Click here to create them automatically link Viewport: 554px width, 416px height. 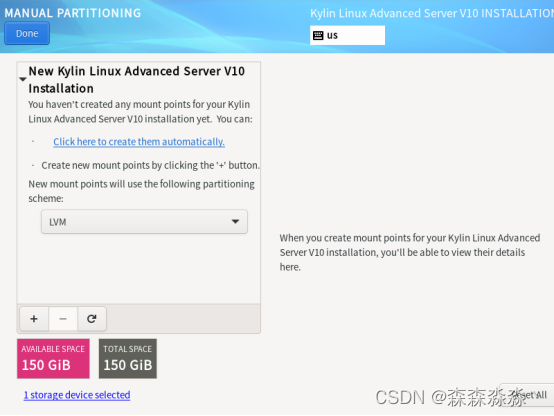point(139,142)
